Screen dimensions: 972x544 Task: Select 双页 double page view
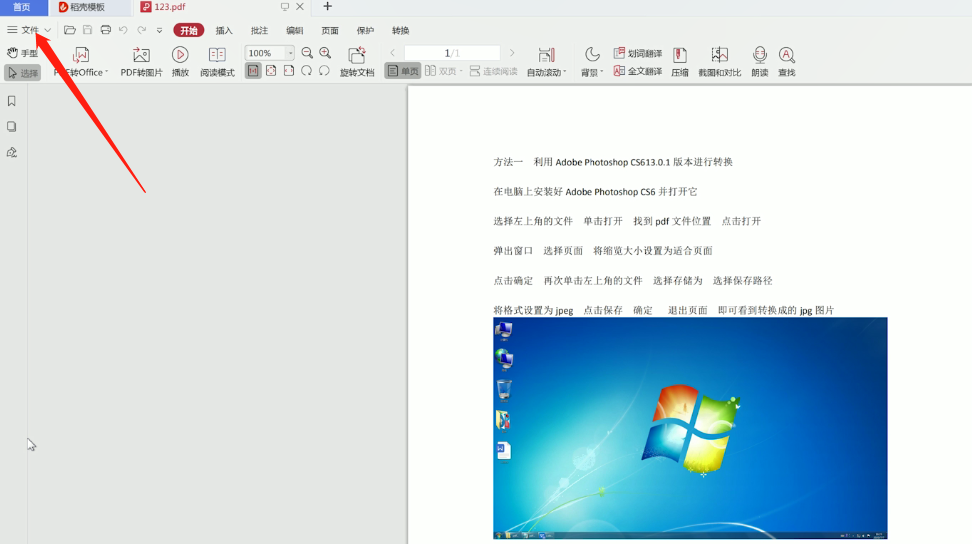click(x=441, y=71)
